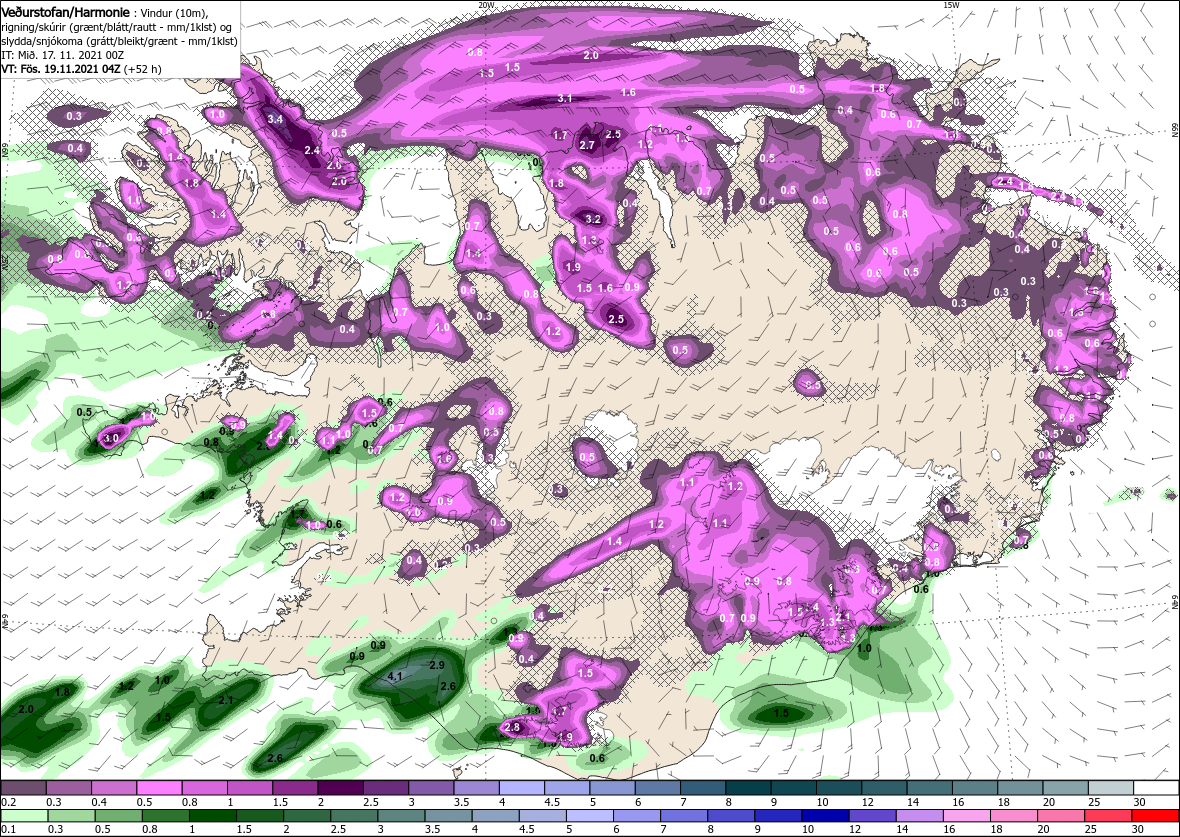Select the bright pink 0.5 swatch in snow legend

[x=160, y=787]
